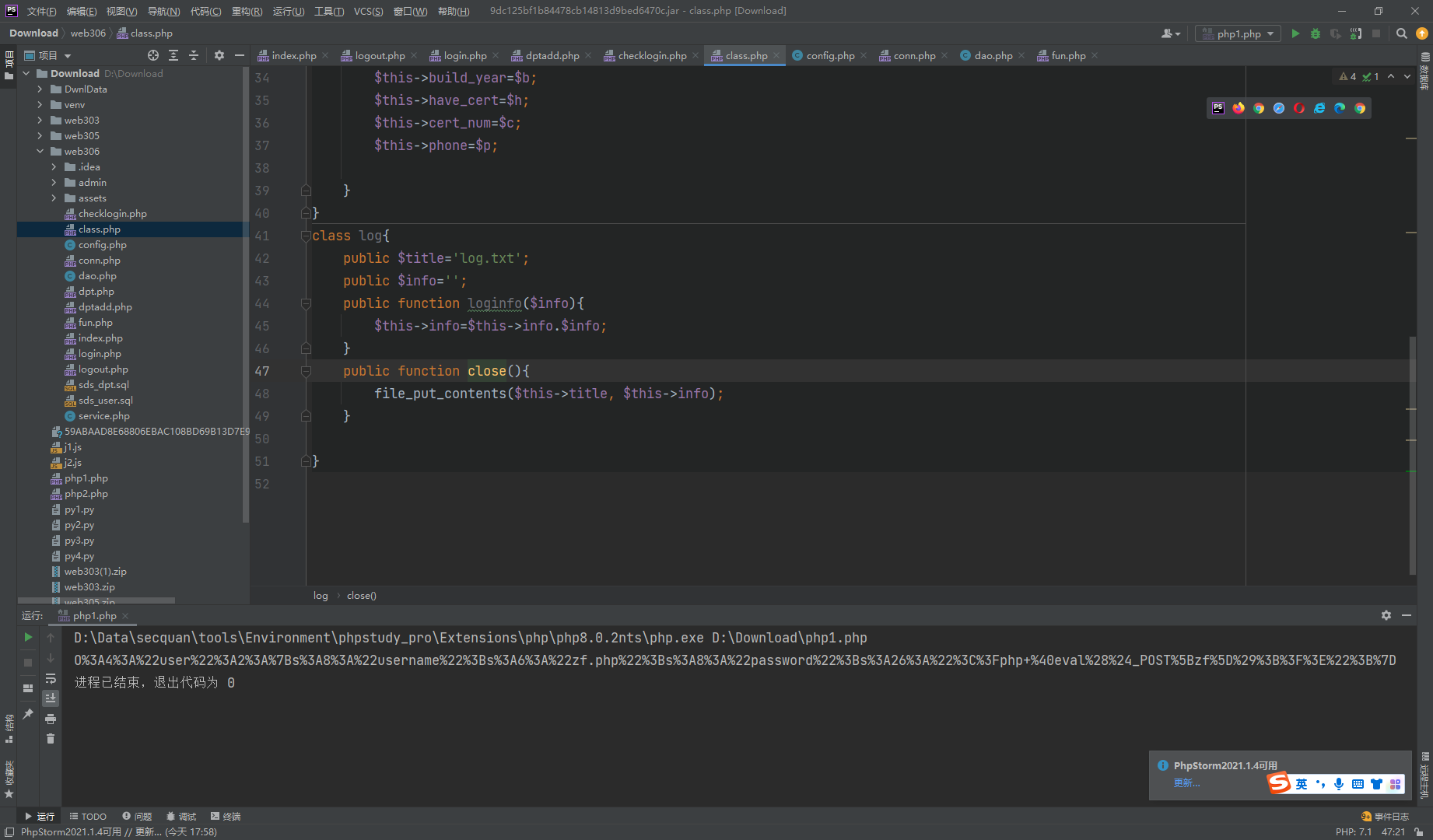
Task: Click the 4 warnings inspection indicator
Action: point(1348,76)
